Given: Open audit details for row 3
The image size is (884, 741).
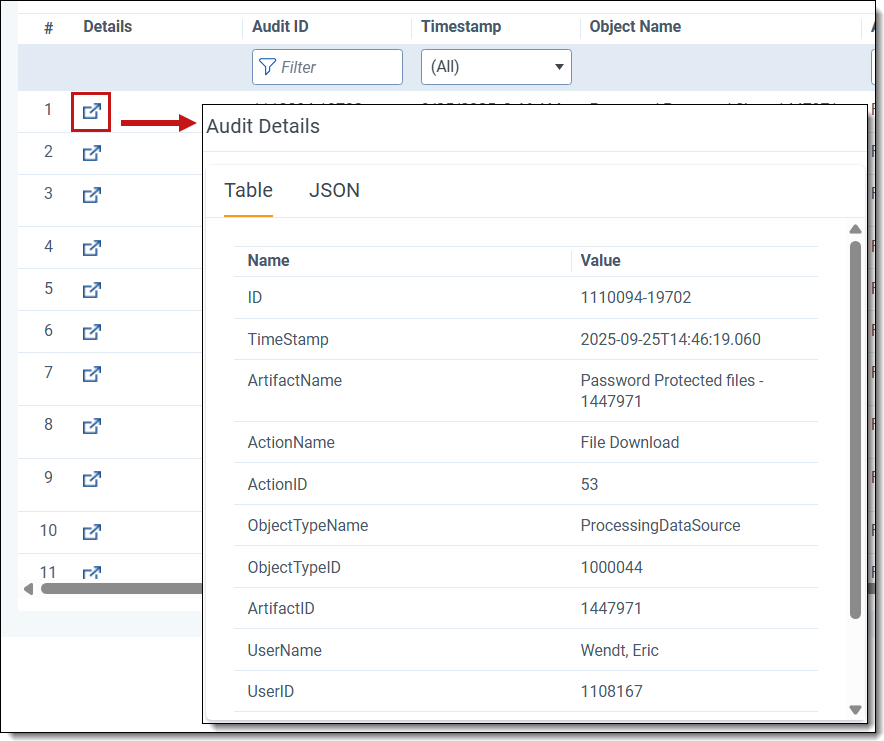Looking at the screenshot, I should coord(91,195).
